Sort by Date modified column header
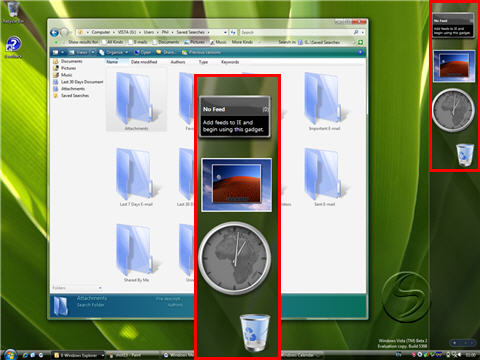The height and width of the screenshot is (360, 480). tap(144, 62)
